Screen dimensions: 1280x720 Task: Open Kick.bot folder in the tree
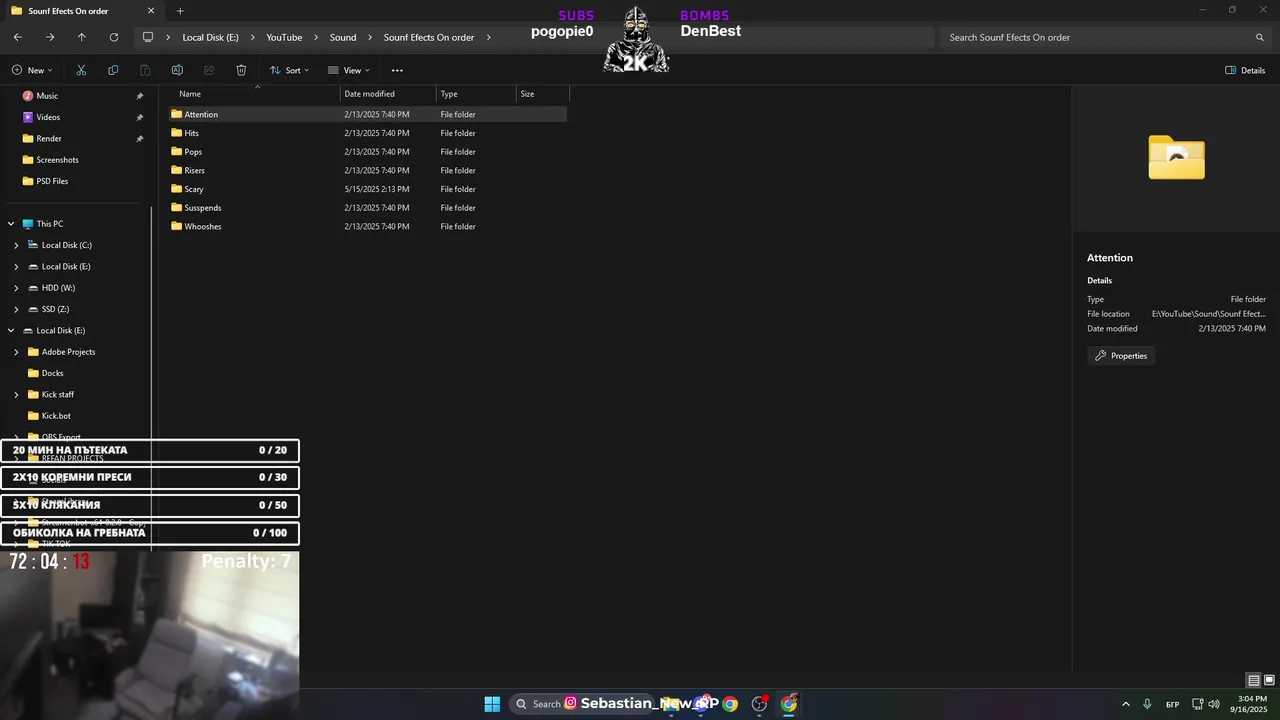pos(56,416)
